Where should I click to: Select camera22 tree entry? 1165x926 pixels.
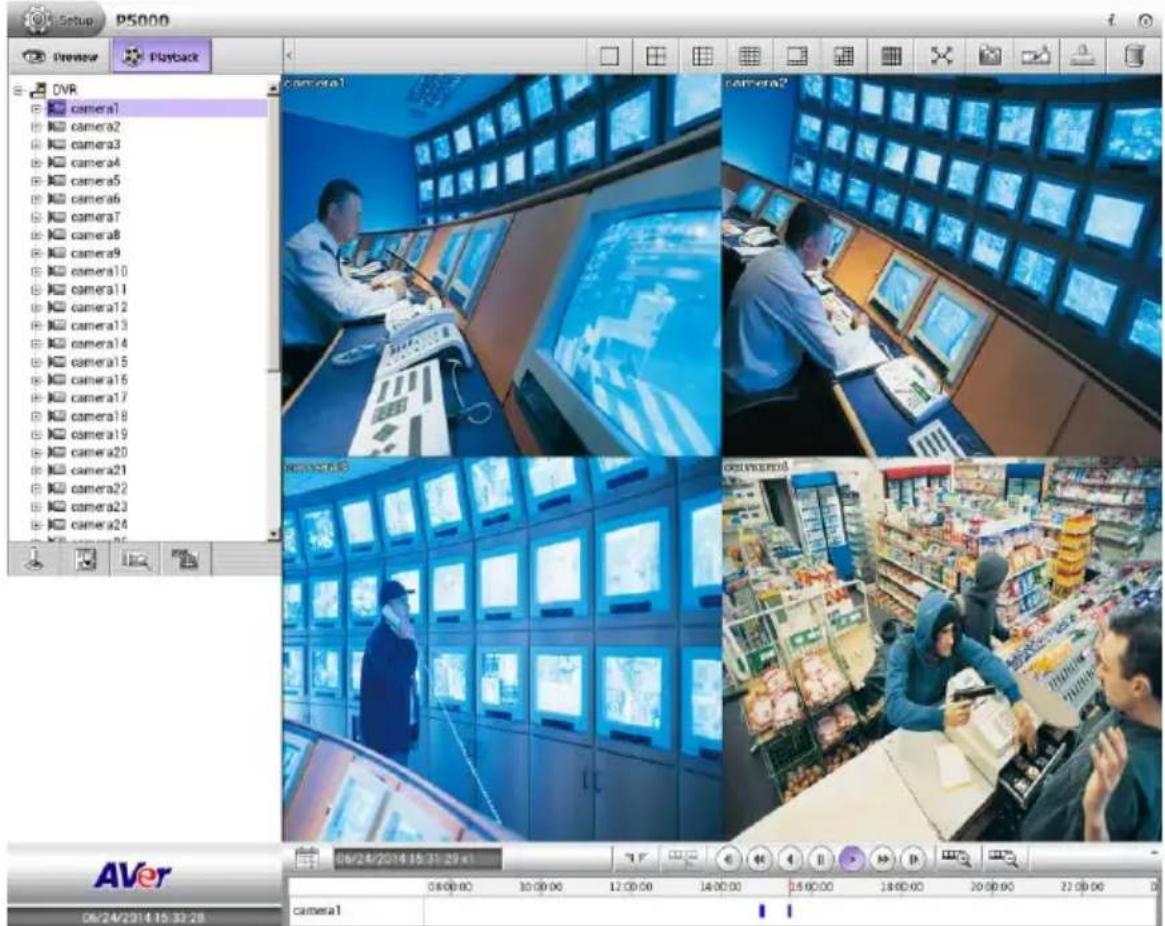tap(99, 489)
